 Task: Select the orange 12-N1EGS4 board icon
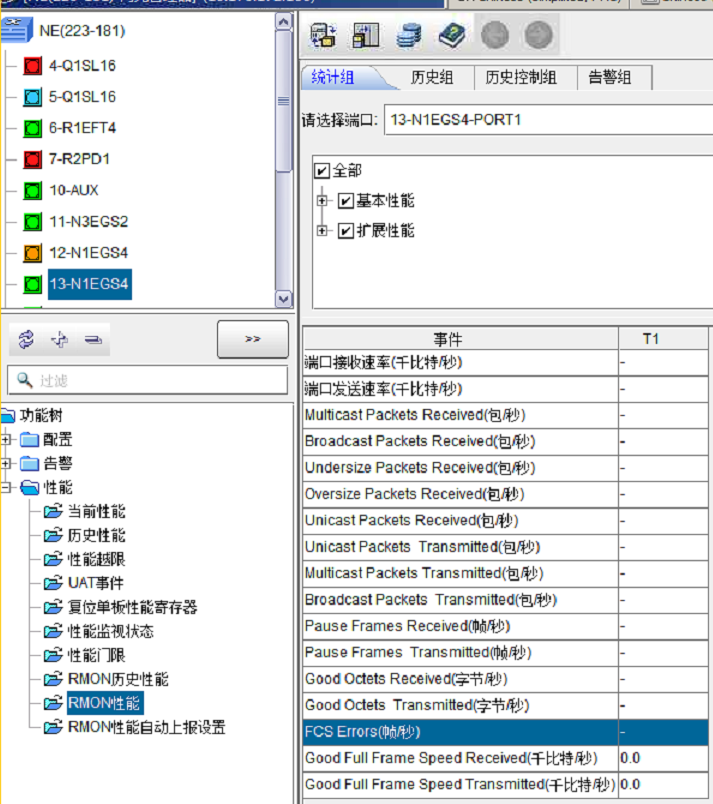tap(32, 253)
